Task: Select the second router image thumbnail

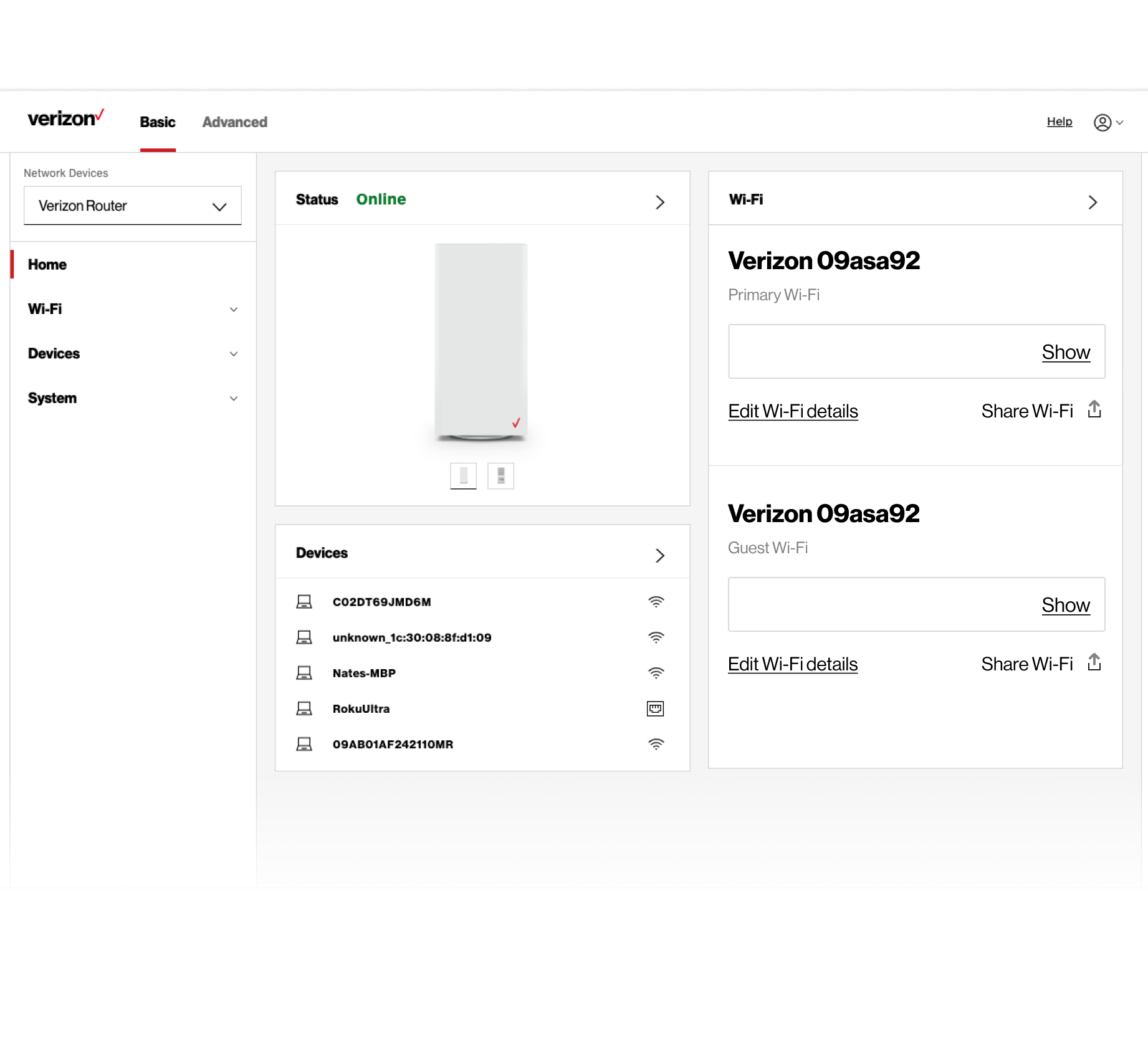Action: pos(500,476)
